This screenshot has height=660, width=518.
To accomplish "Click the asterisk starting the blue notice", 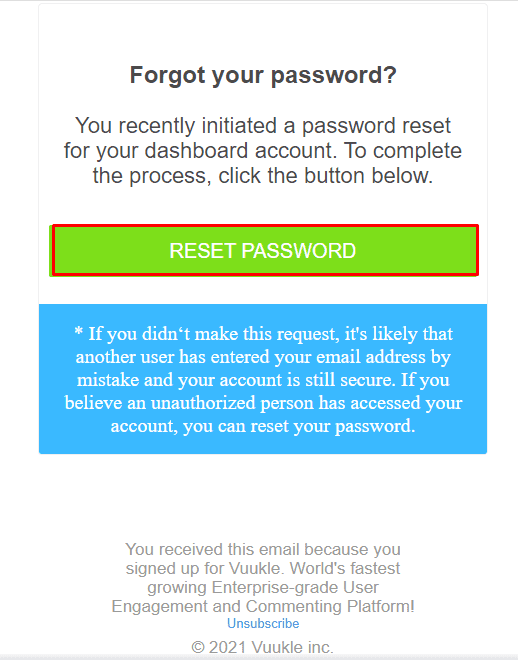I will 79,331.
